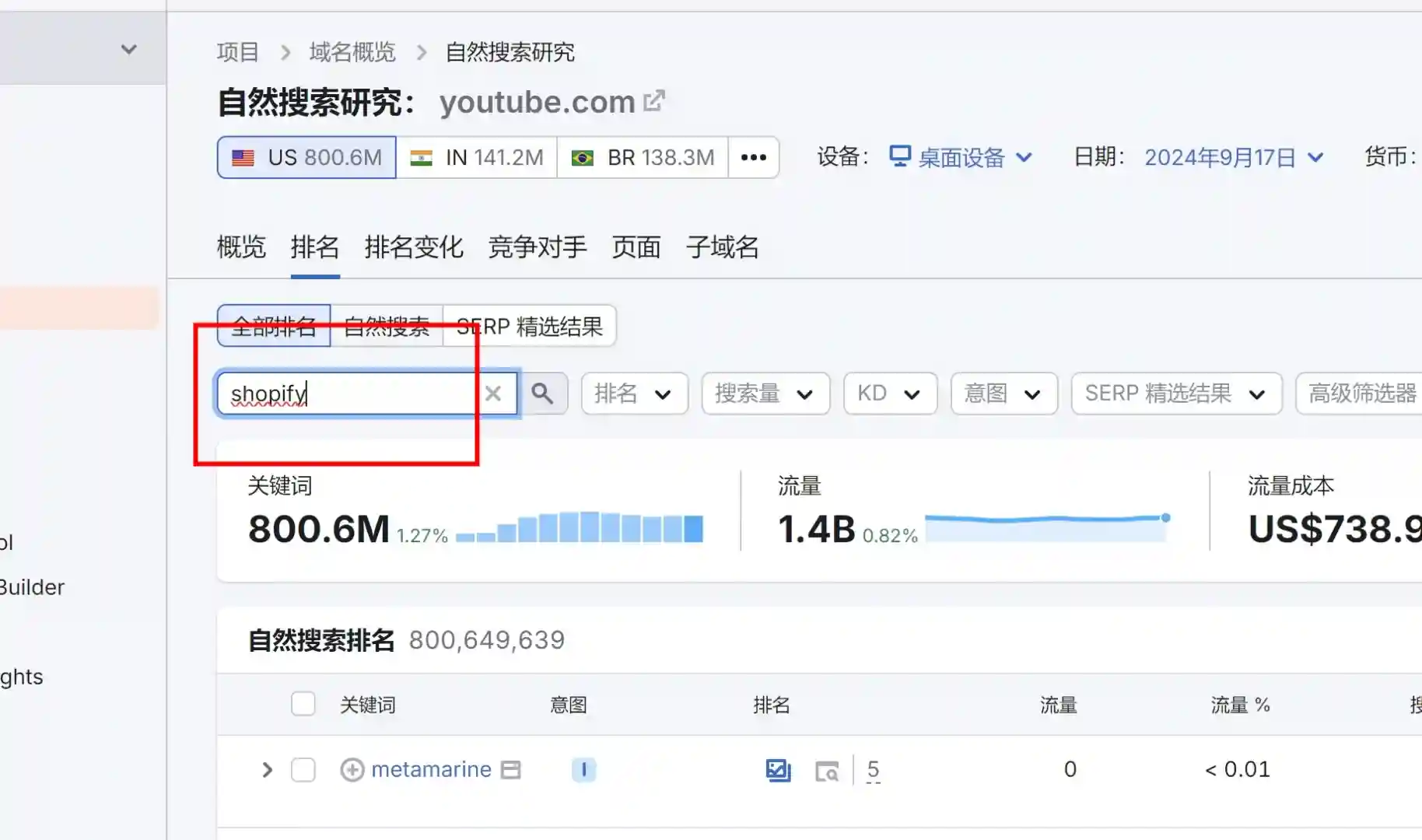Click the image pack SERP feature icon
Image resolution: width=1422 pixels, height=840 pixels.
778,770
